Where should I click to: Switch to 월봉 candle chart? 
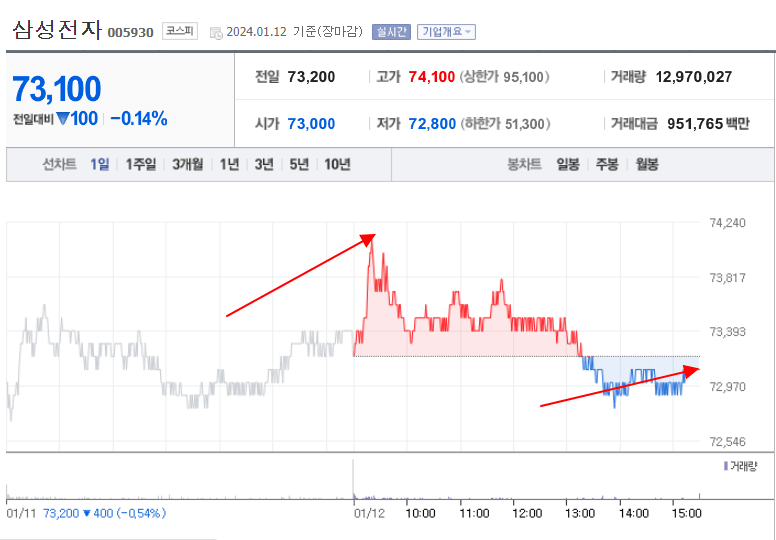[x=647, y=164]
